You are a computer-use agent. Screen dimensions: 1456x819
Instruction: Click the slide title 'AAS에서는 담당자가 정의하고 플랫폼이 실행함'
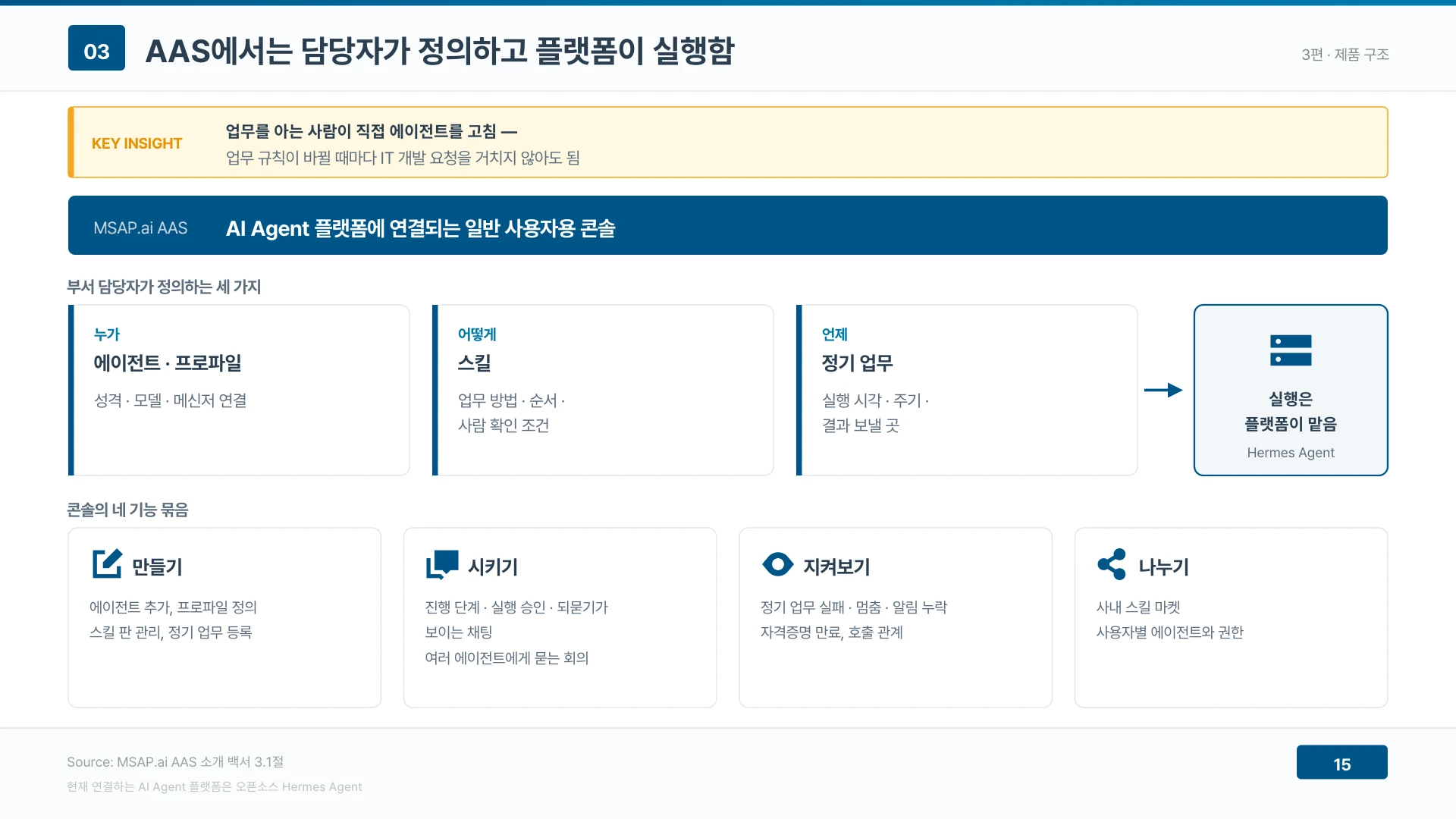tap(440, 51)
